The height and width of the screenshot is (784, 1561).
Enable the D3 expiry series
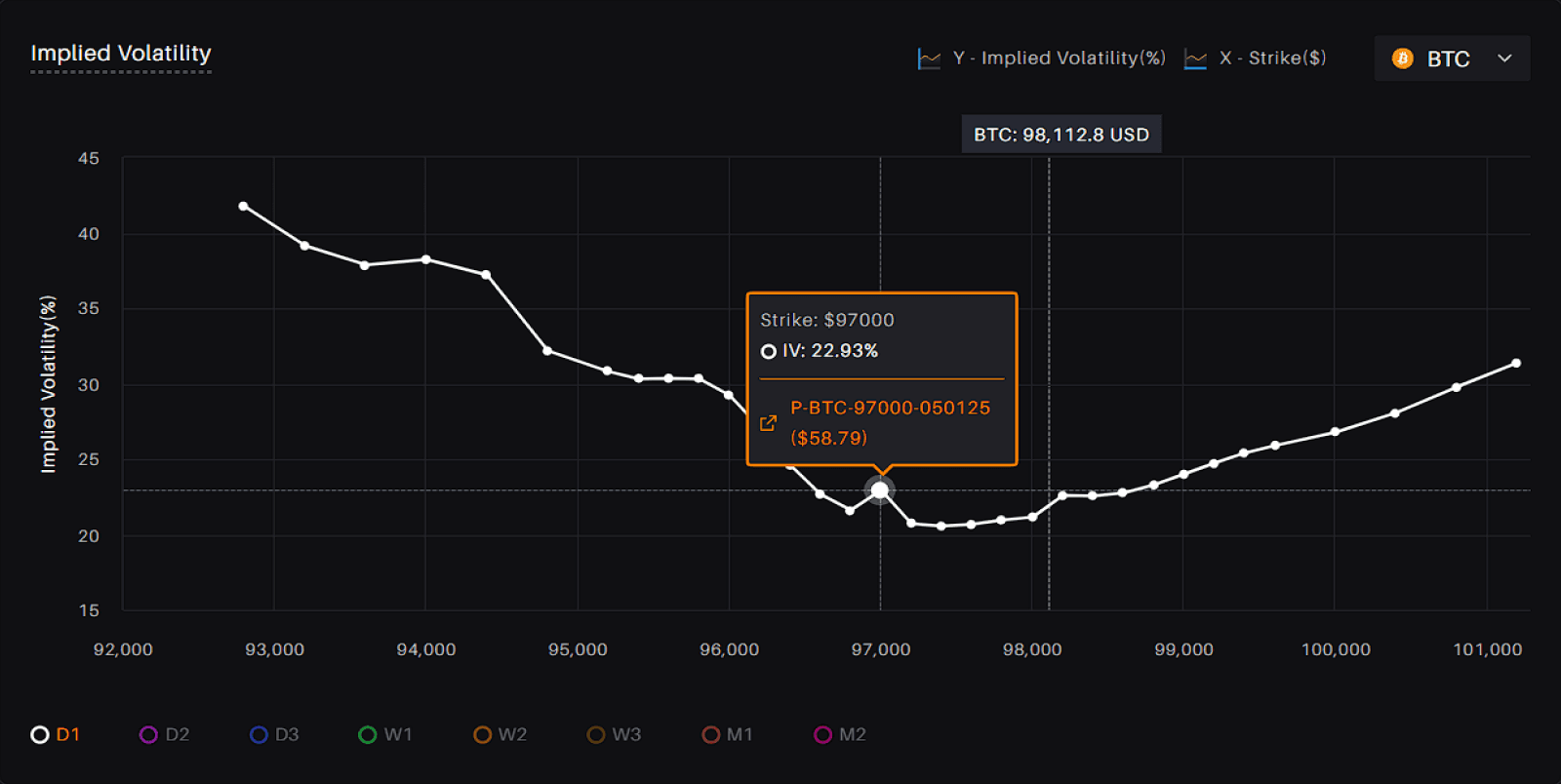tap(274, 734)
